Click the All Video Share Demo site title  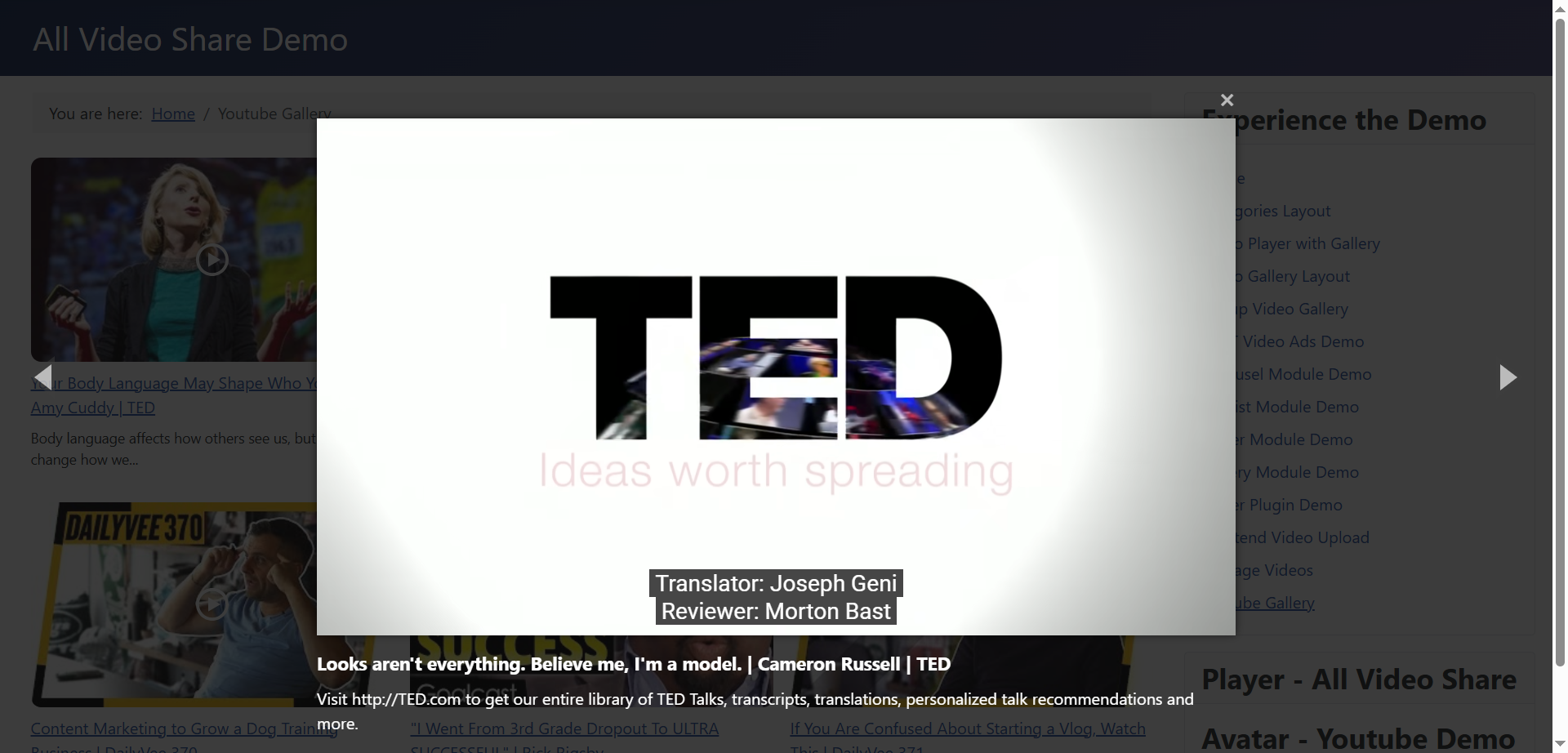point(190,39)
